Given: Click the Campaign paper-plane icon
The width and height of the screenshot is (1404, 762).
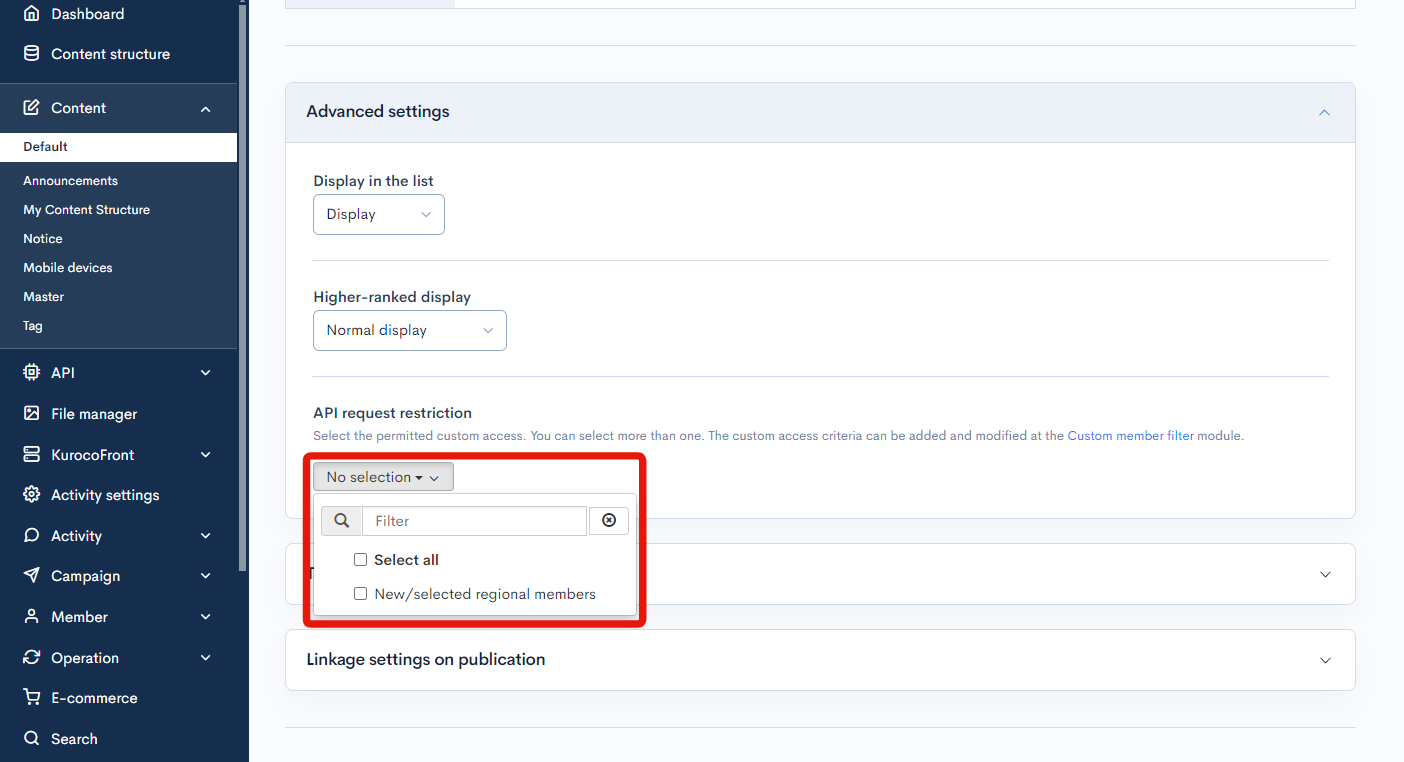Looking at the screenshot, I should pos(32,575).
